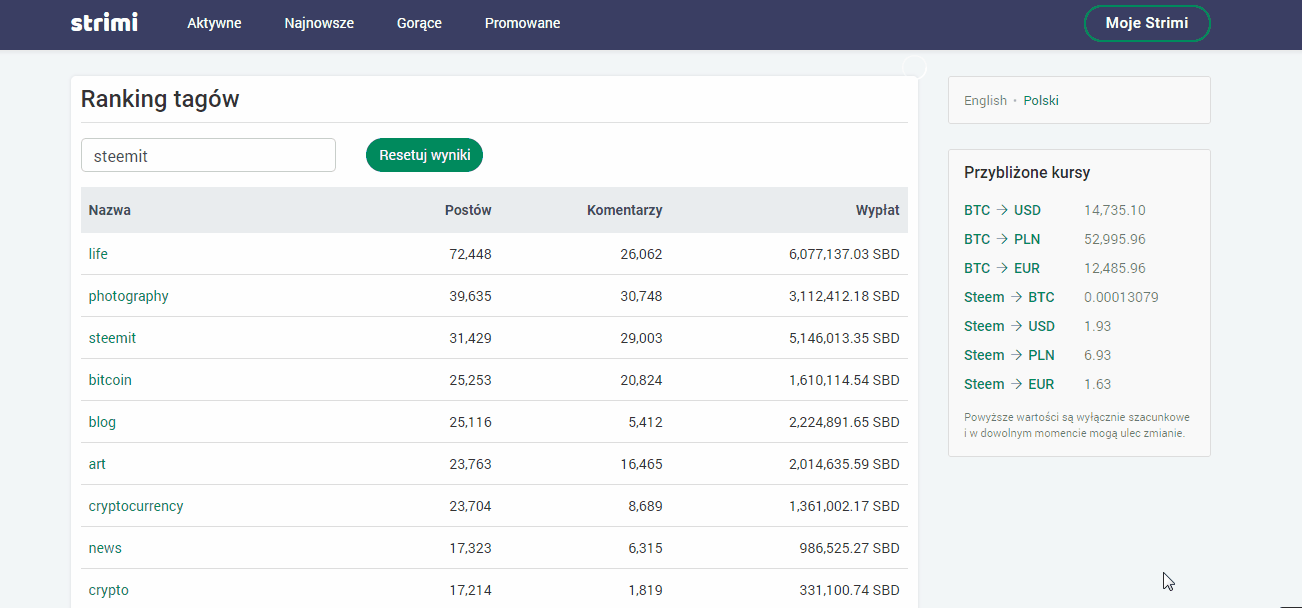The image size is (1302, 608).
Task: Open the cryptocurrency tag
Action: pos(136,506)
